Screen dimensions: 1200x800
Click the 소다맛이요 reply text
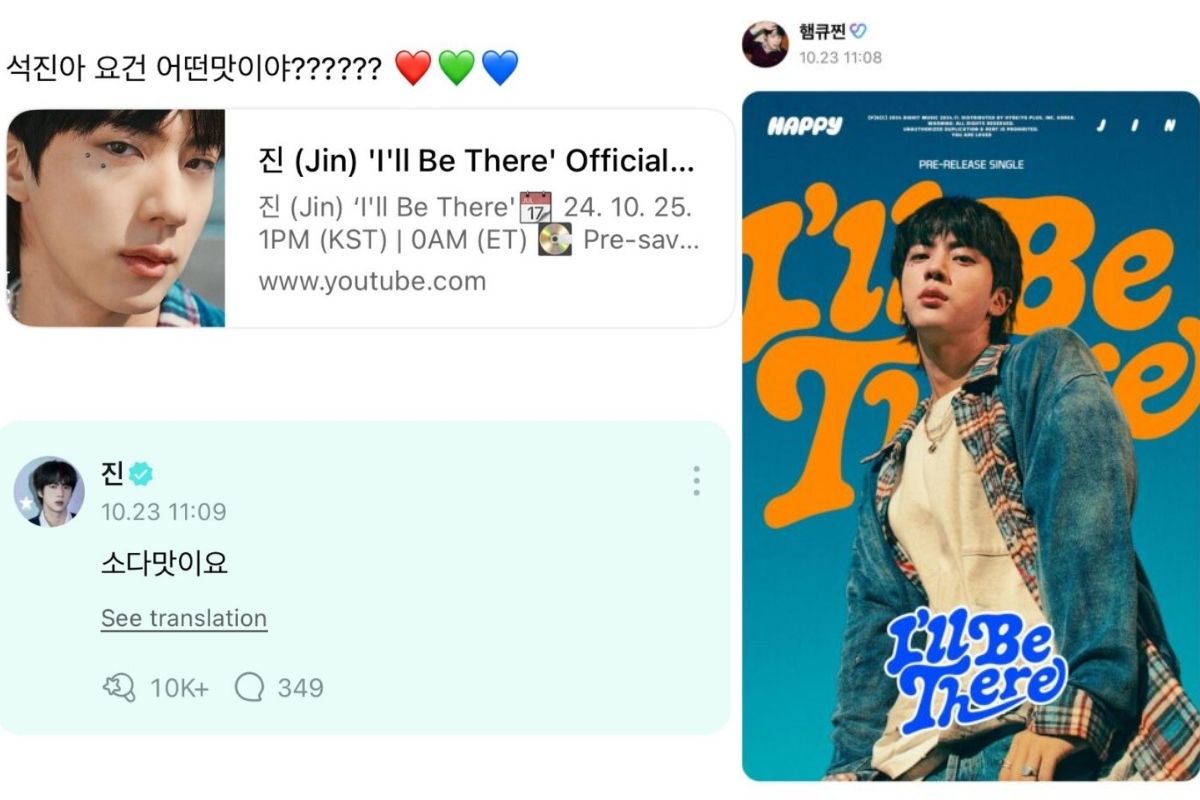click(x=165, y=564)
